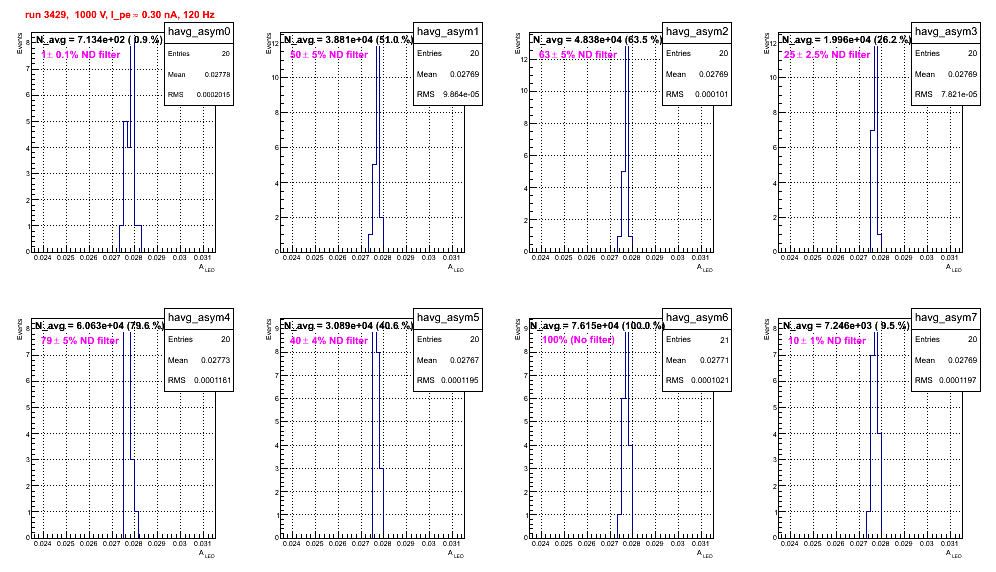Click 'N_avg = 1.996e+04 (26.2 %)' text
Viewport: 996px width, 572px height.
pos(846,39)
